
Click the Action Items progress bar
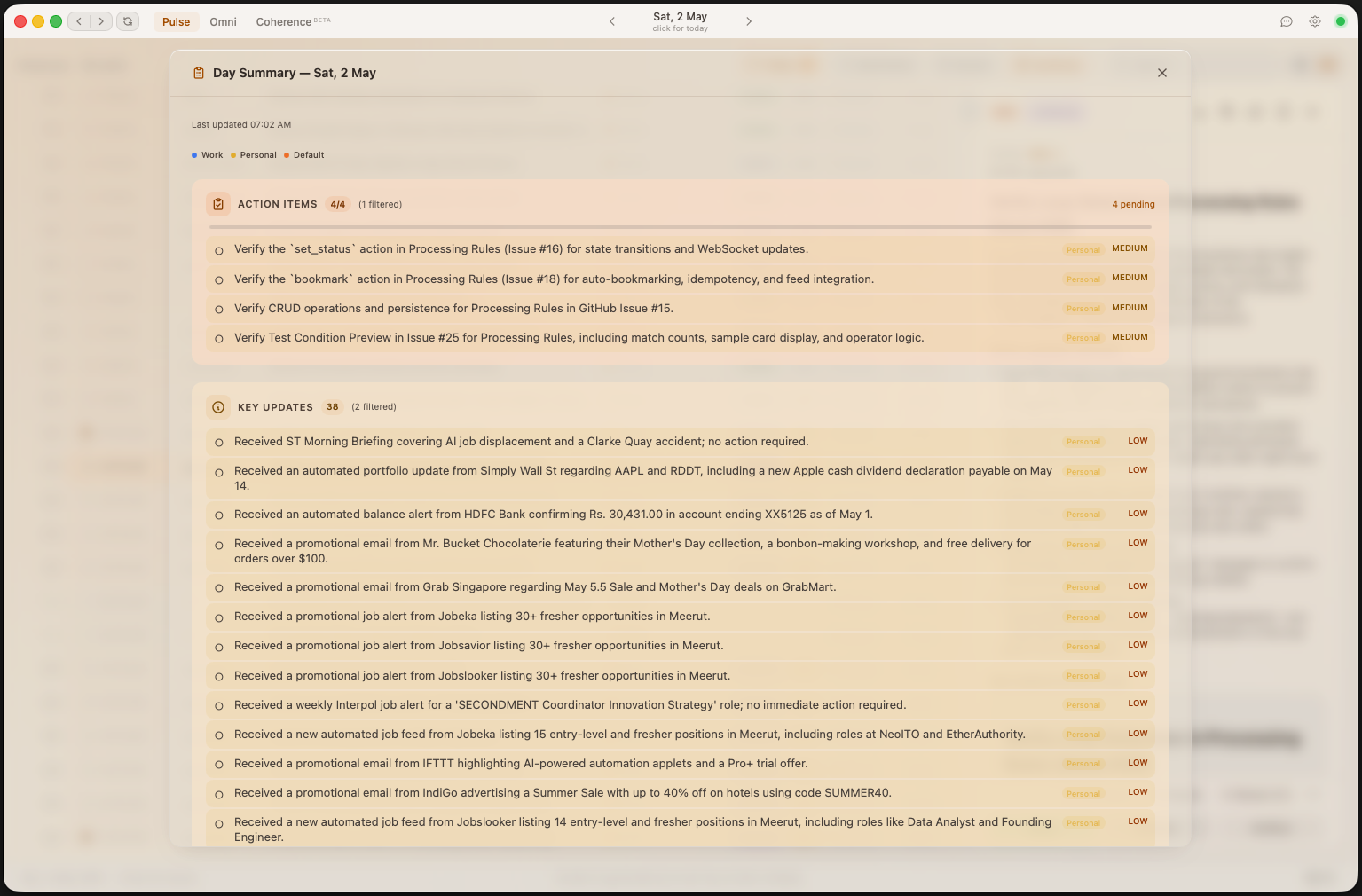pos(681,227)
